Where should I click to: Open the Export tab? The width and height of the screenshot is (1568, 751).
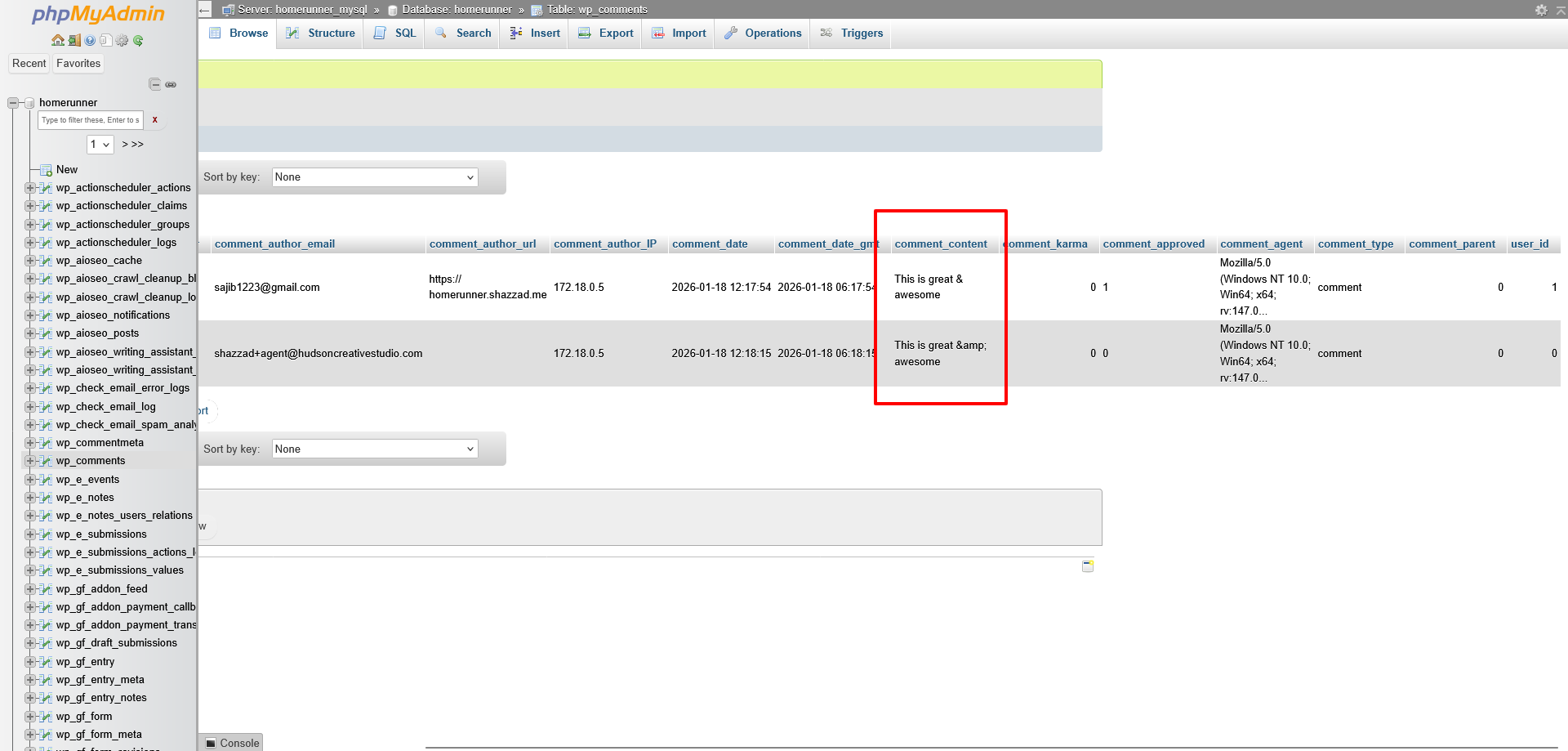[x=606, y=34]
